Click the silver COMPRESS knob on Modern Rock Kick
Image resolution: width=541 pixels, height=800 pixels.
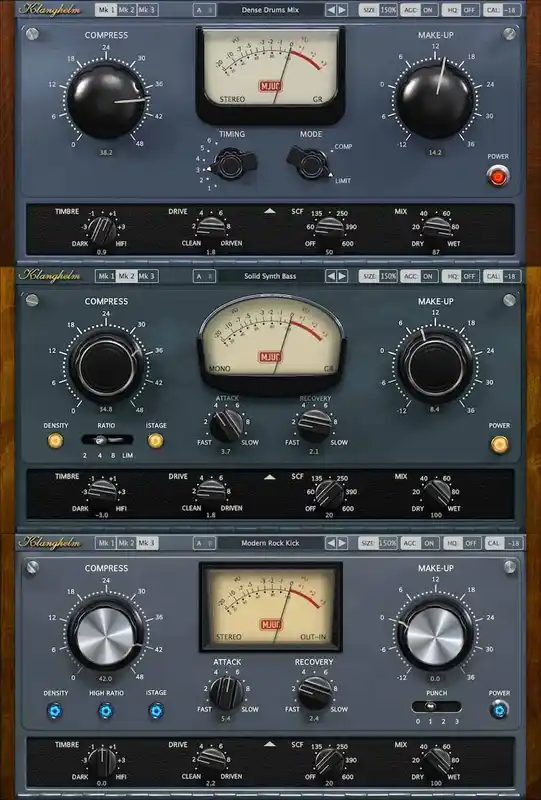pos(106,635)
